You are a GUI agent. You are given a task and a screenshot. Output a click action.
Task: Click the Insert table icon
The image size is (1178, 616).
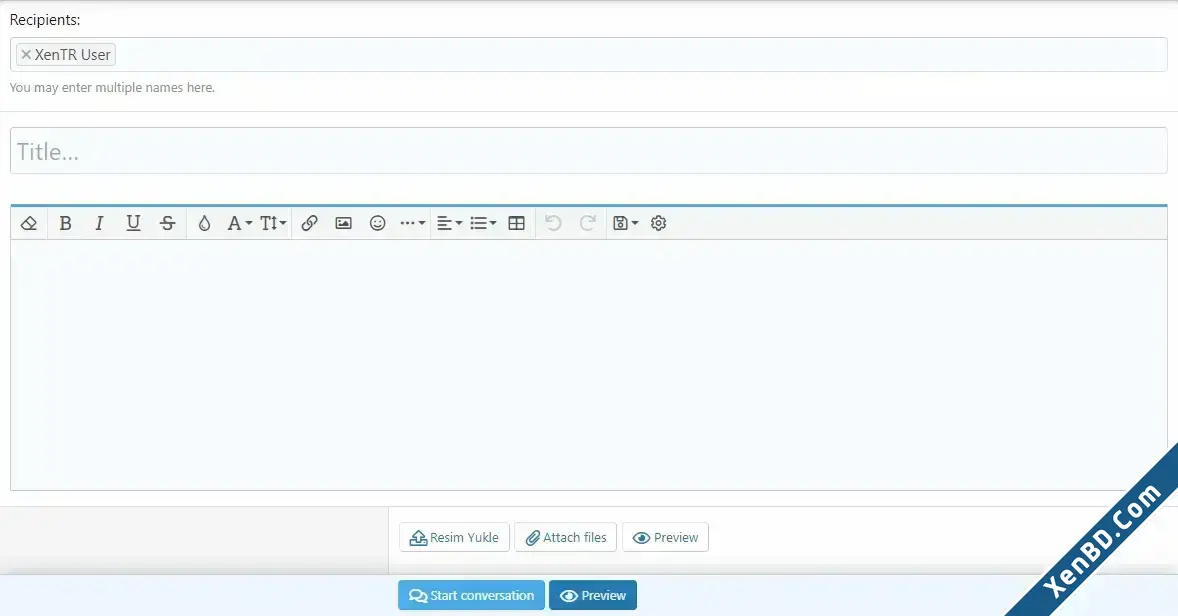517,223
